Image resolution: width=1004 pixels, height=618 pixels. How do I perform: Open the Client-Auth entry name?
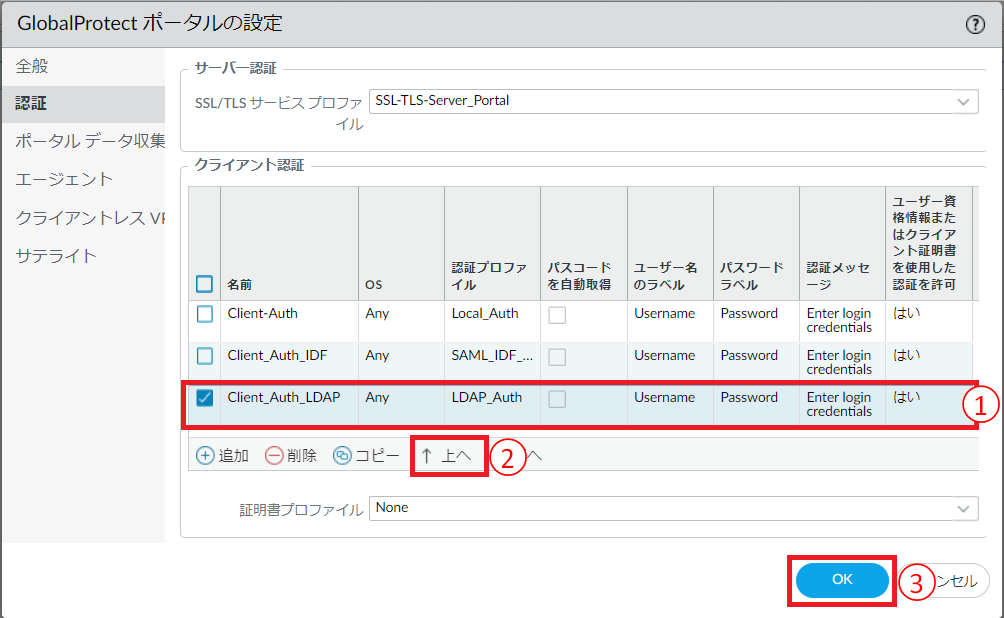(x=263, y=313)
